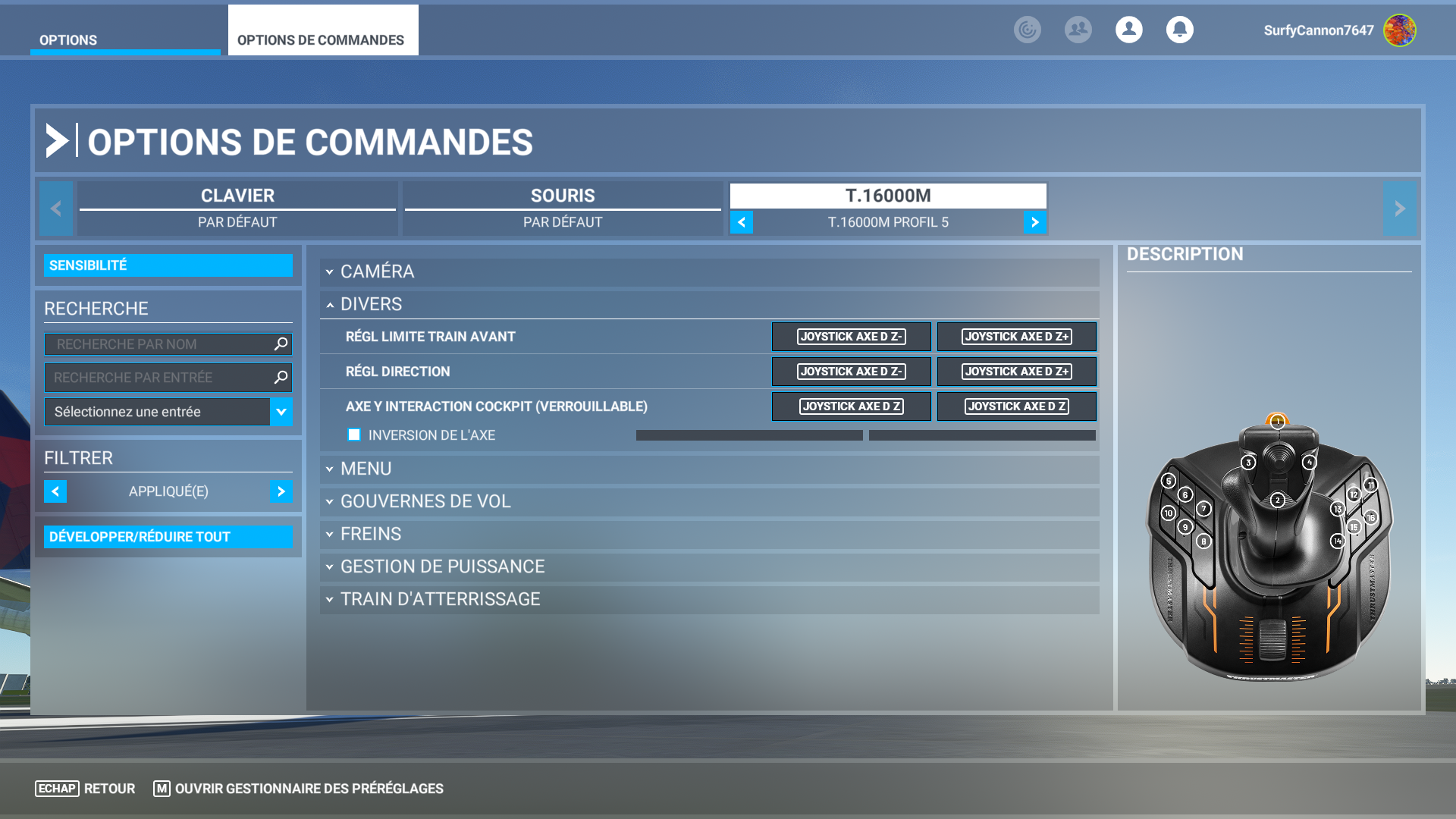Click the Sensibilité button
Viewport: 1456px width, 819px height.
point(168,265)
